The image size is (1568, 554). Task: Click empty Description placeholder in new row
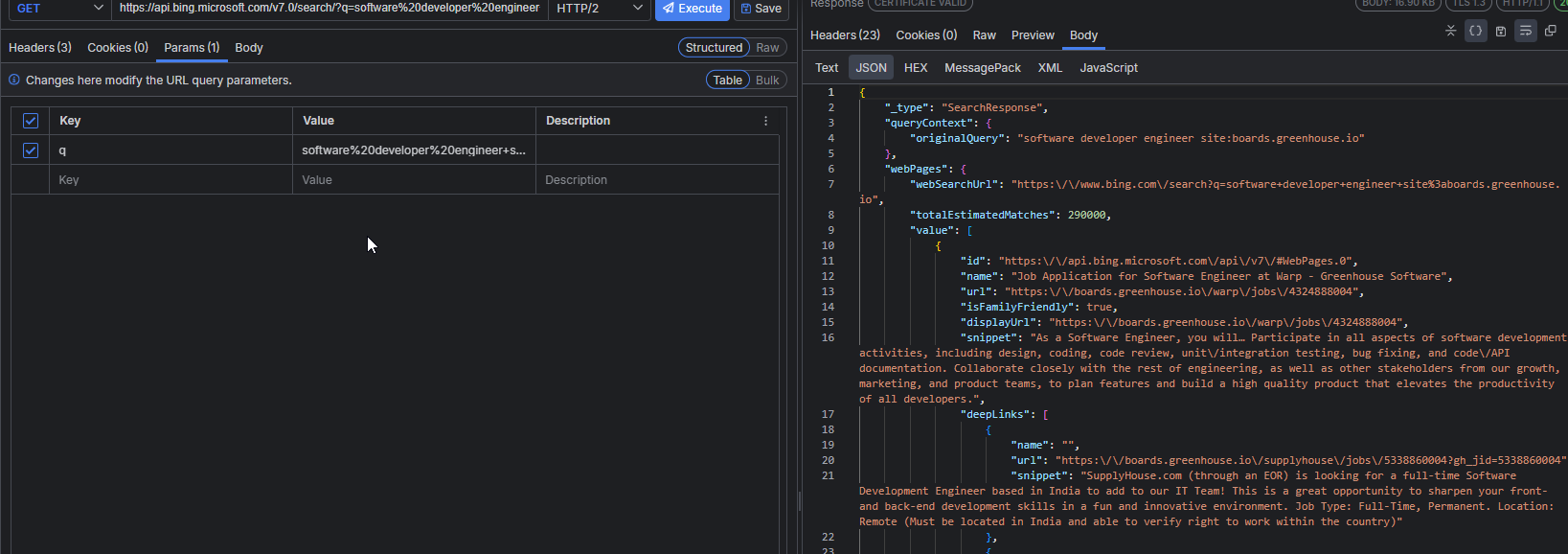pyautogui.click(x=657, y=180)
